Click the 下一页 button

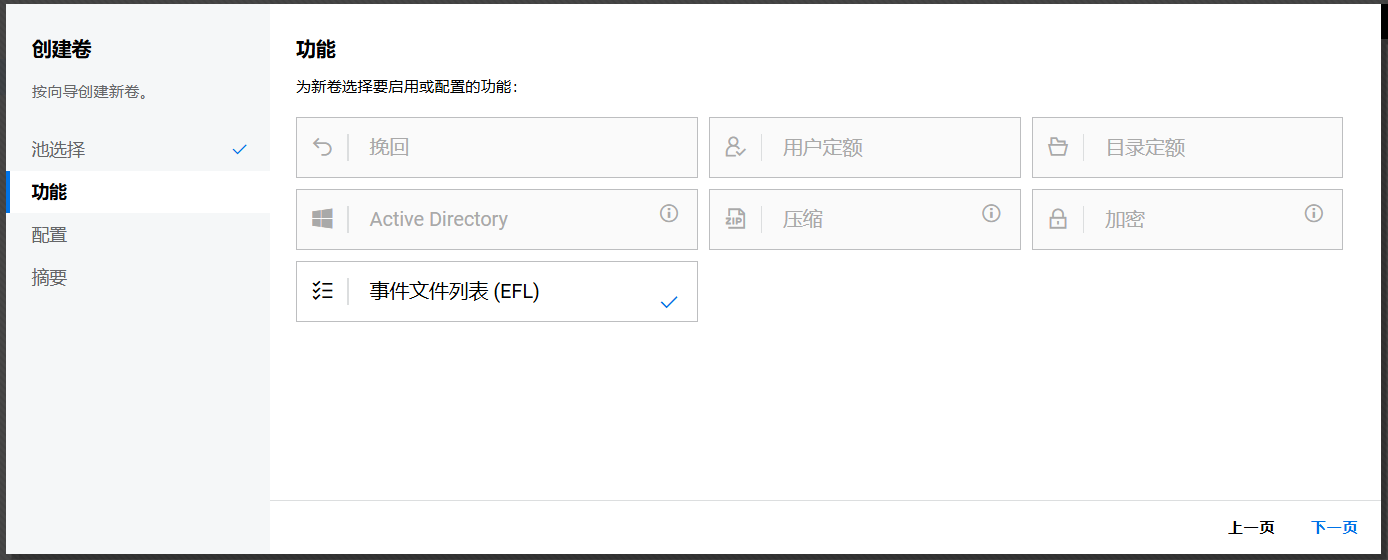[1334, 528]
